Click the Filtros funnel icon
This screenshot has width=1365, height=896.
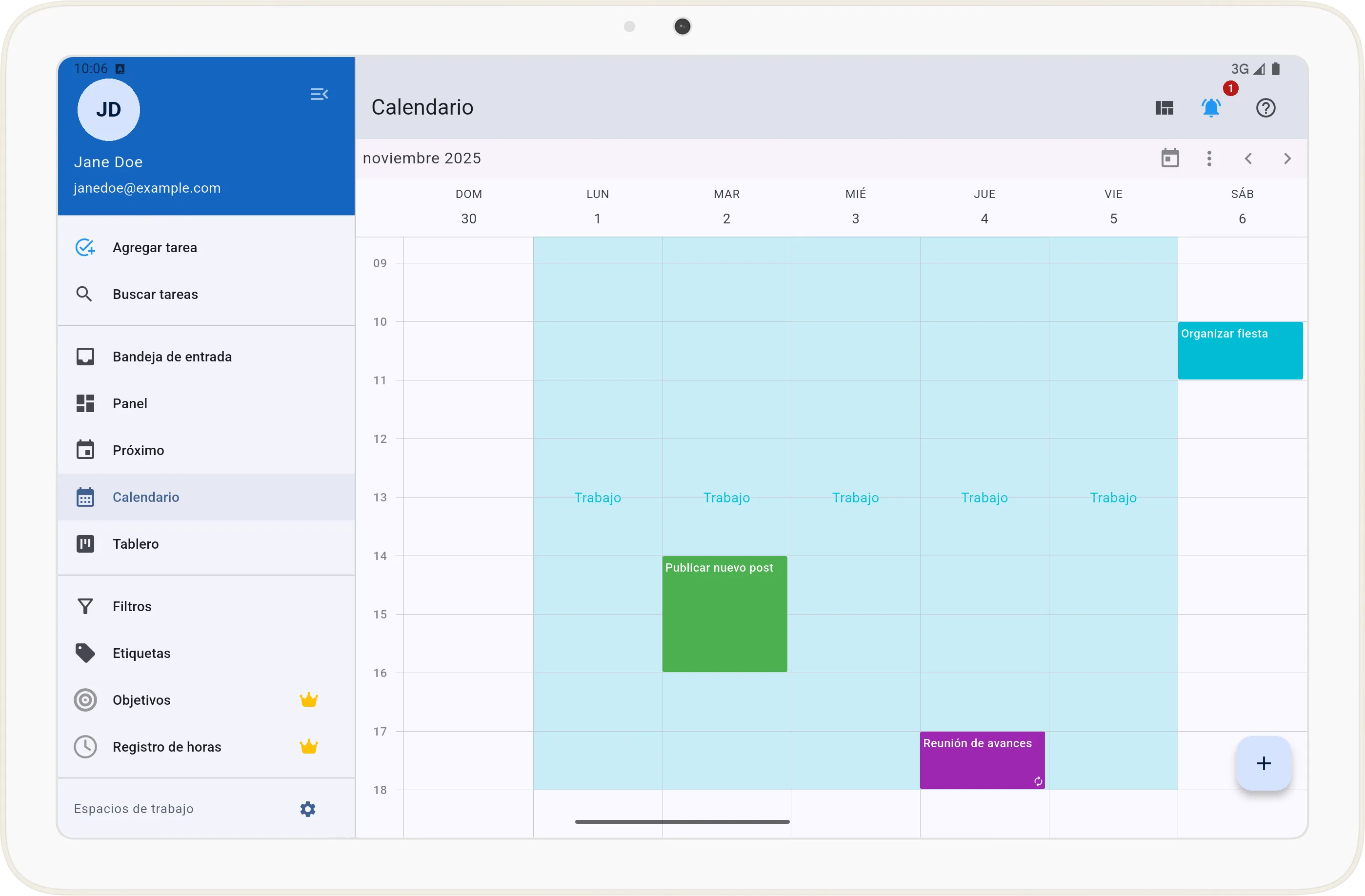pos(85,606)
